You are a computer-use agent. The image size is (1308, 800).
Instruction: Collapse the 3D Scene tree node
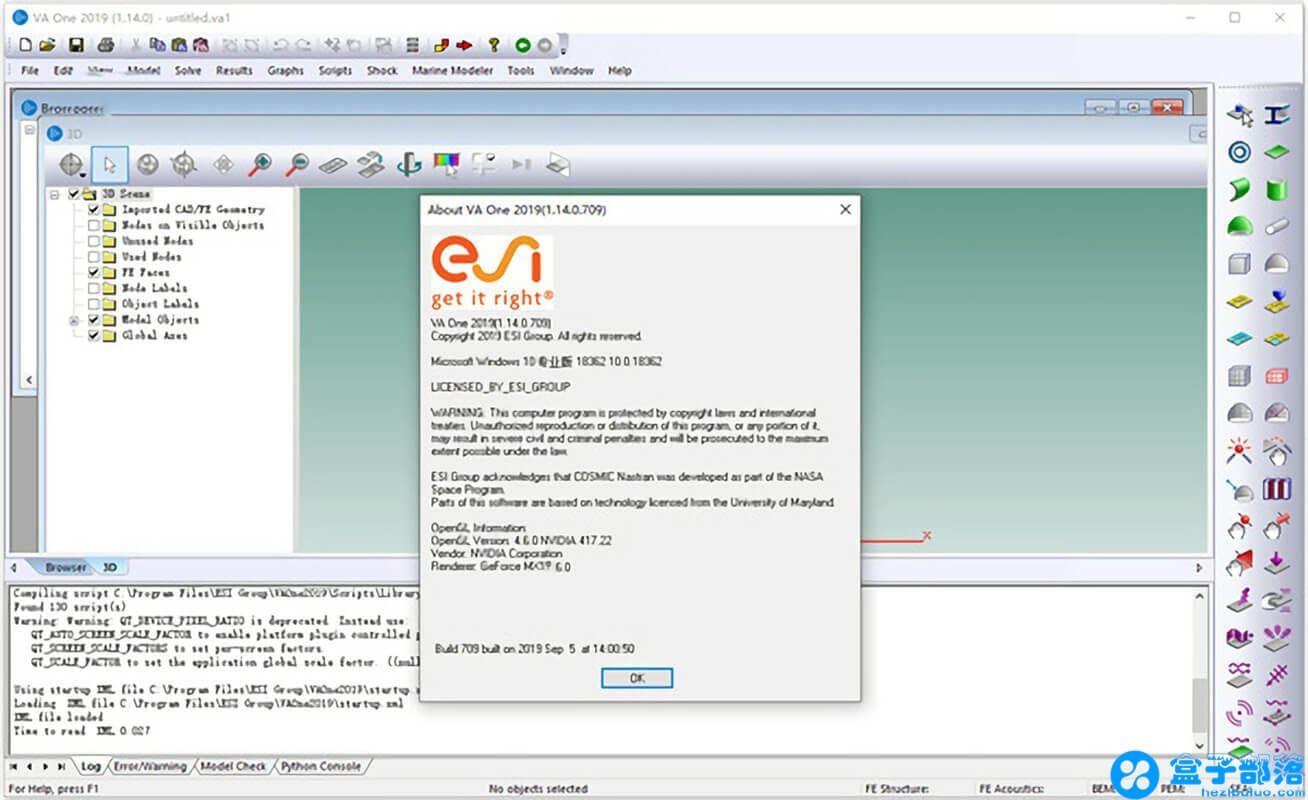[55, 194]
